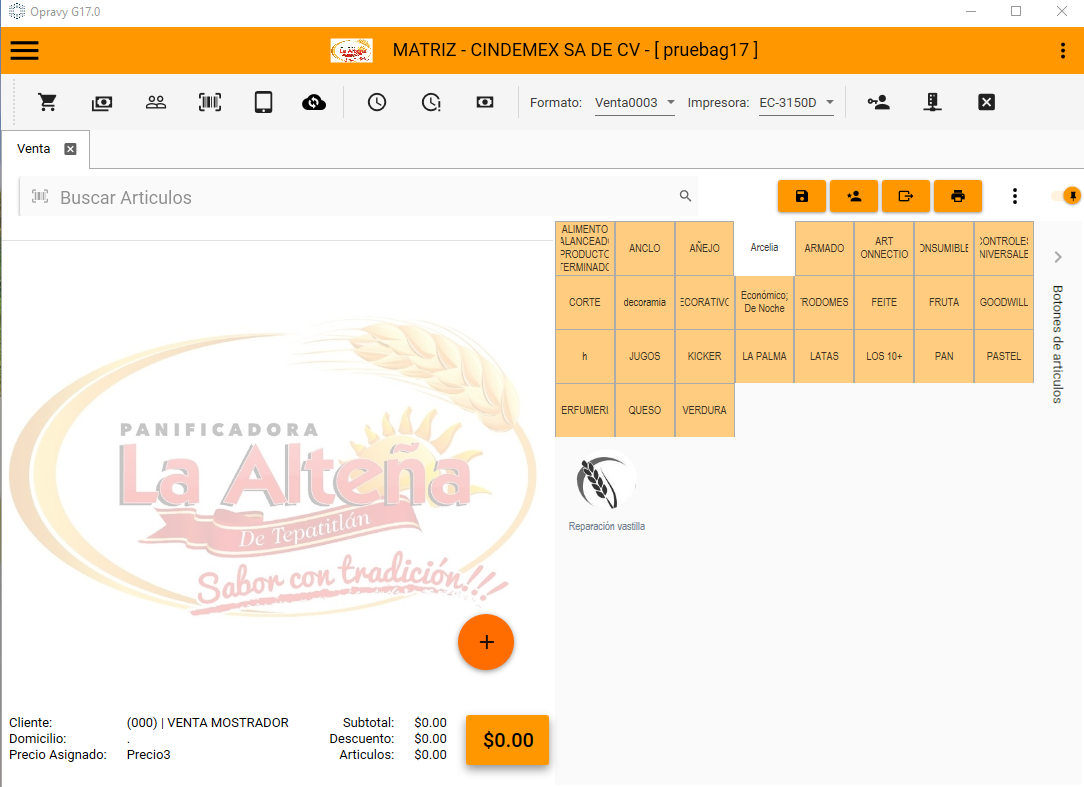The height and width of the screenshot is (787, 1084).
Task: Click the company logo in orange header
Action: click(x=351, y=50)
